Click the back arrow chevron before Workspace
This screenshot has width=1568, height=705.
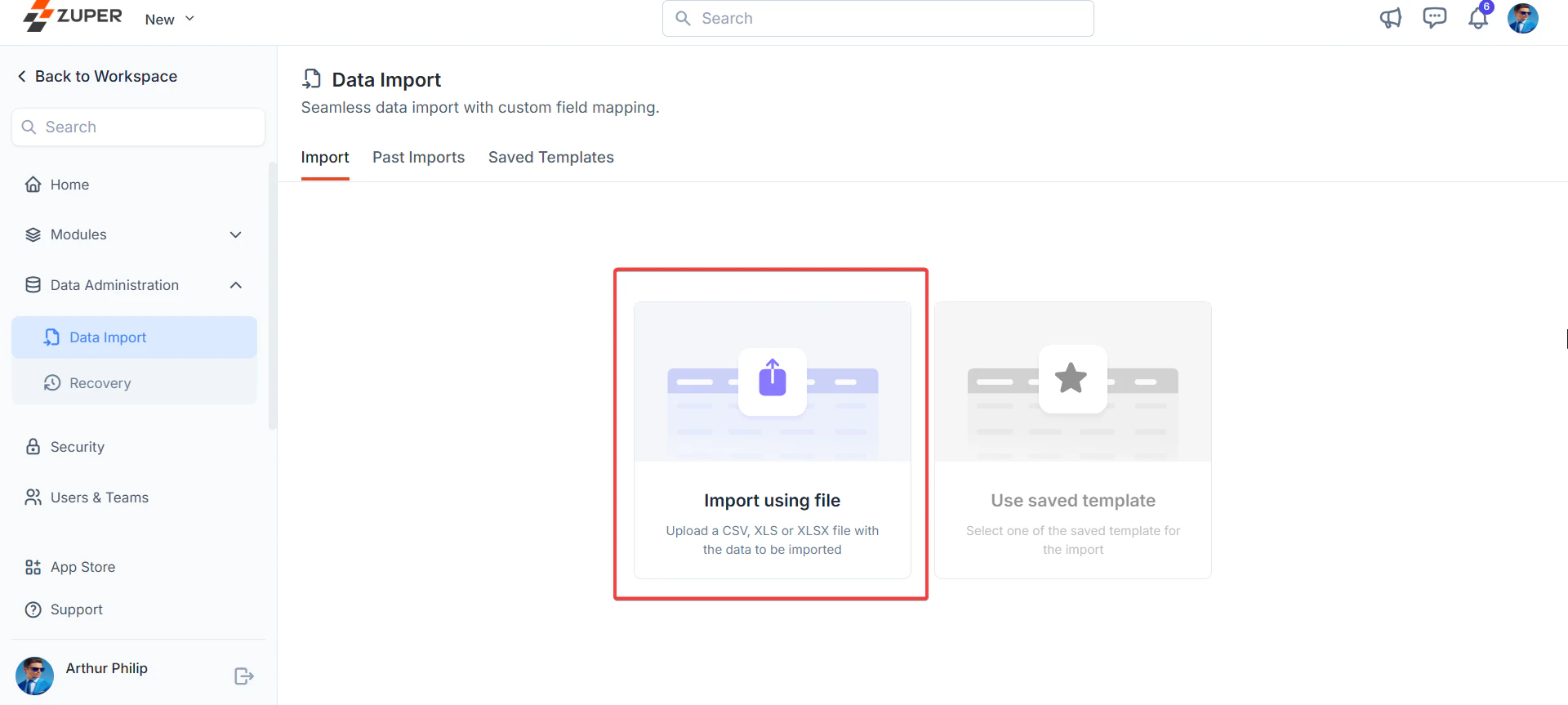tap(22, 76)
